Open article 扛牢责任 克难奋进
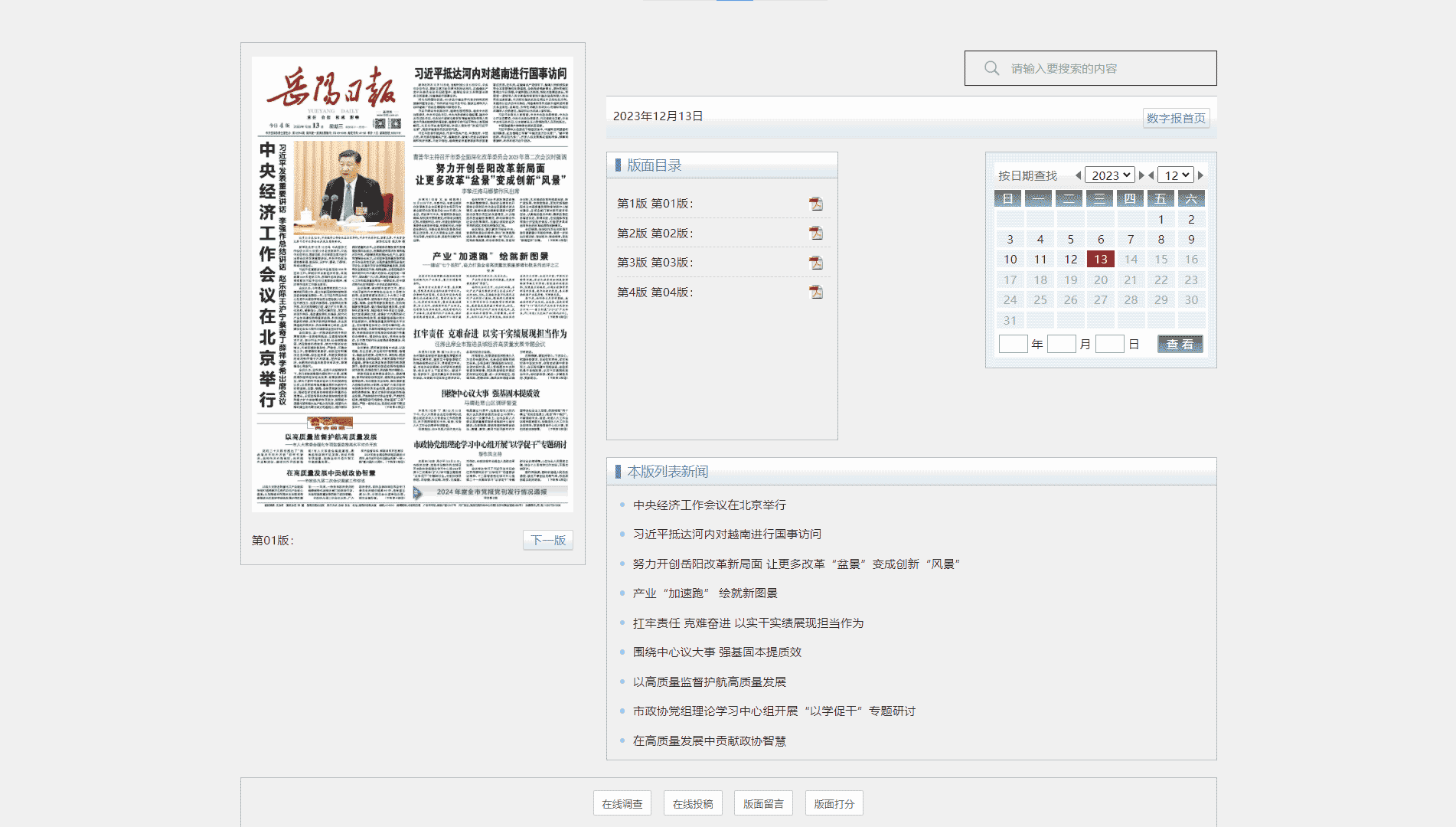The height and width of the screenshot is (827, 1456). pos(748,623)
